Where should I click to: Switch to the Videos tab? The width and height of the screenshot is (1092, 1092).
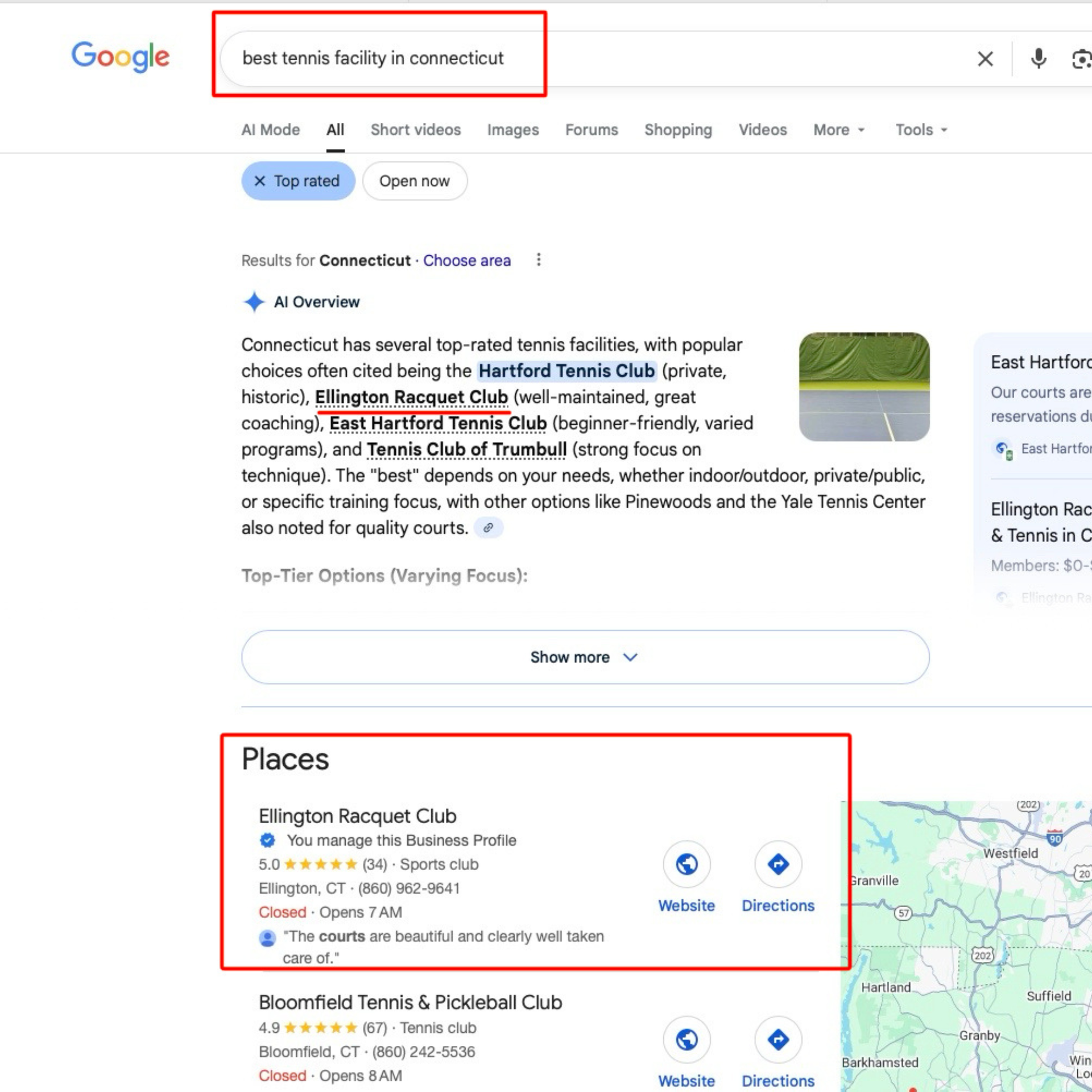(763, 130)
